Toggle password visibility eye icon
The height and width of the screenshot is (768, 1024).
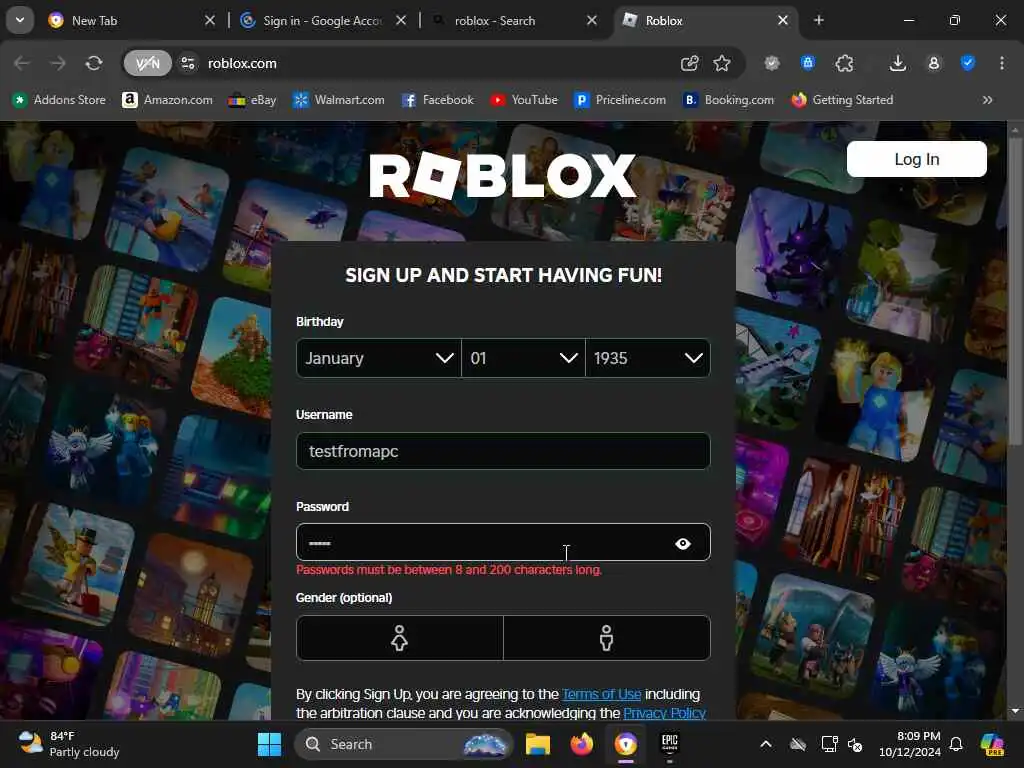[x=682, y=543]
